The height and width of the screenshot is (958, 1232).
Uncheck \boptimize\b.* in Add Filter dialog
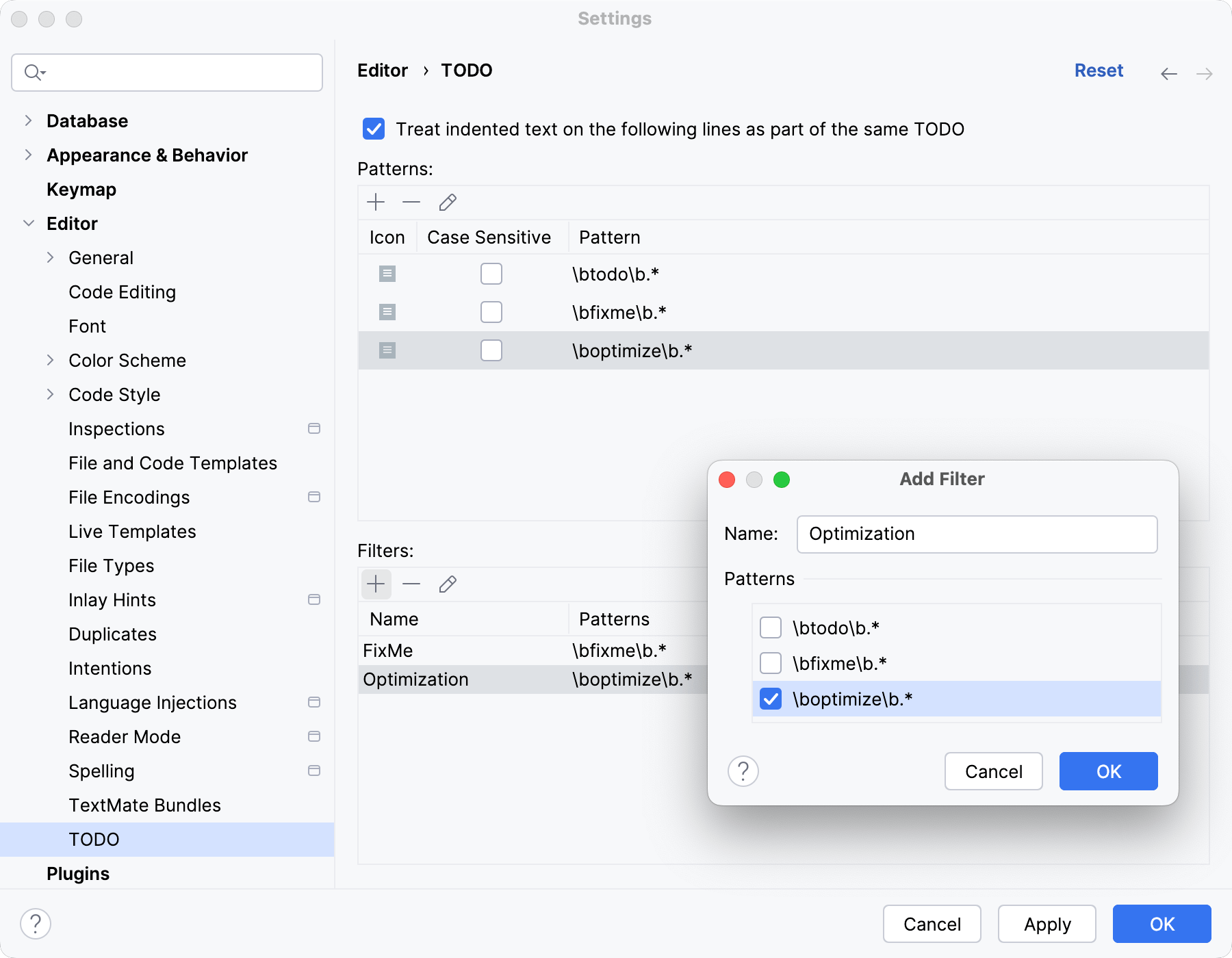pos(771,699)
